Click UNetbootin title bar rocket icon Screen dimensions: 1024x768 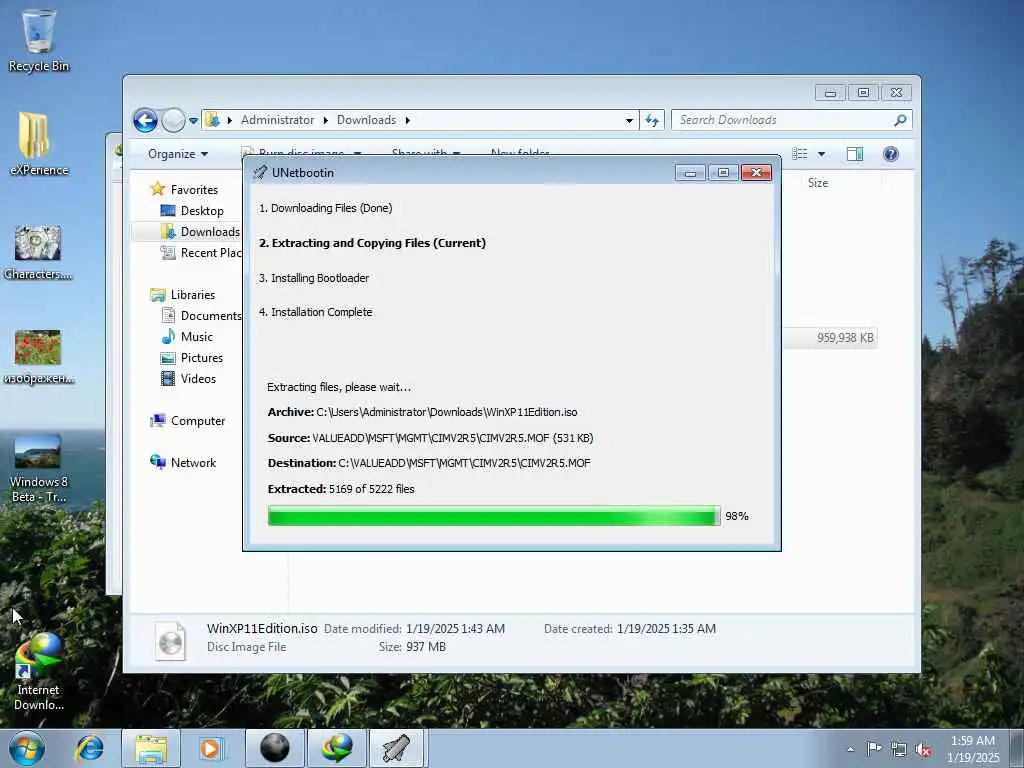click(x=261, y=172)
